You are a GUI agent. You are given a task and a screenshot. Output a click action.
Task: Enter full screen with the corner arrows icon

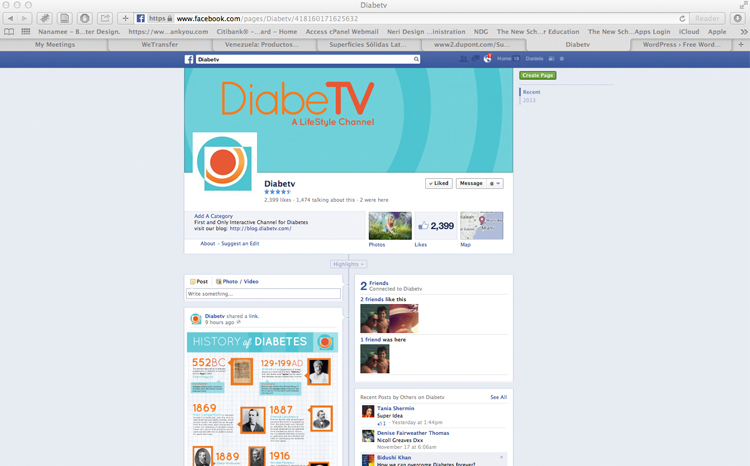point(743,5)
